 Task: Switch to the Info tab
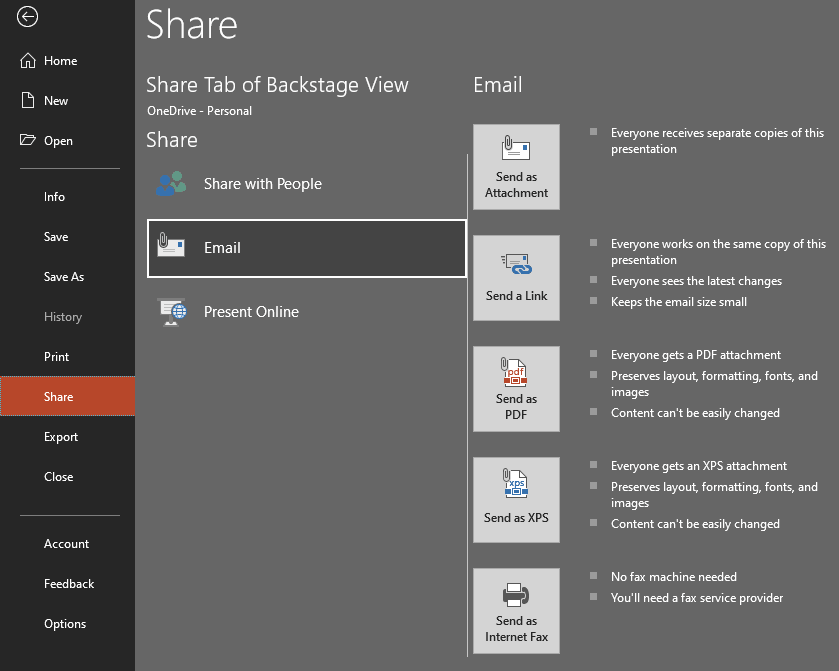[55, 196]
